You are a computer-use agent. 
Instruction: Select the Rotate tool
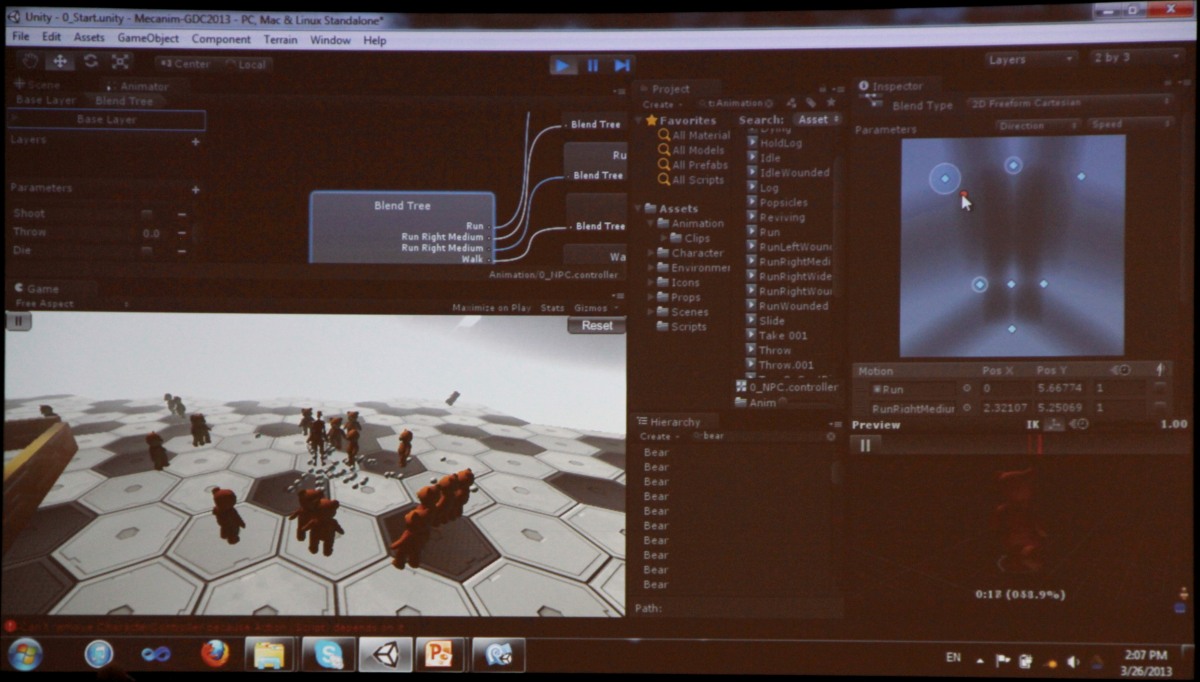90,62
